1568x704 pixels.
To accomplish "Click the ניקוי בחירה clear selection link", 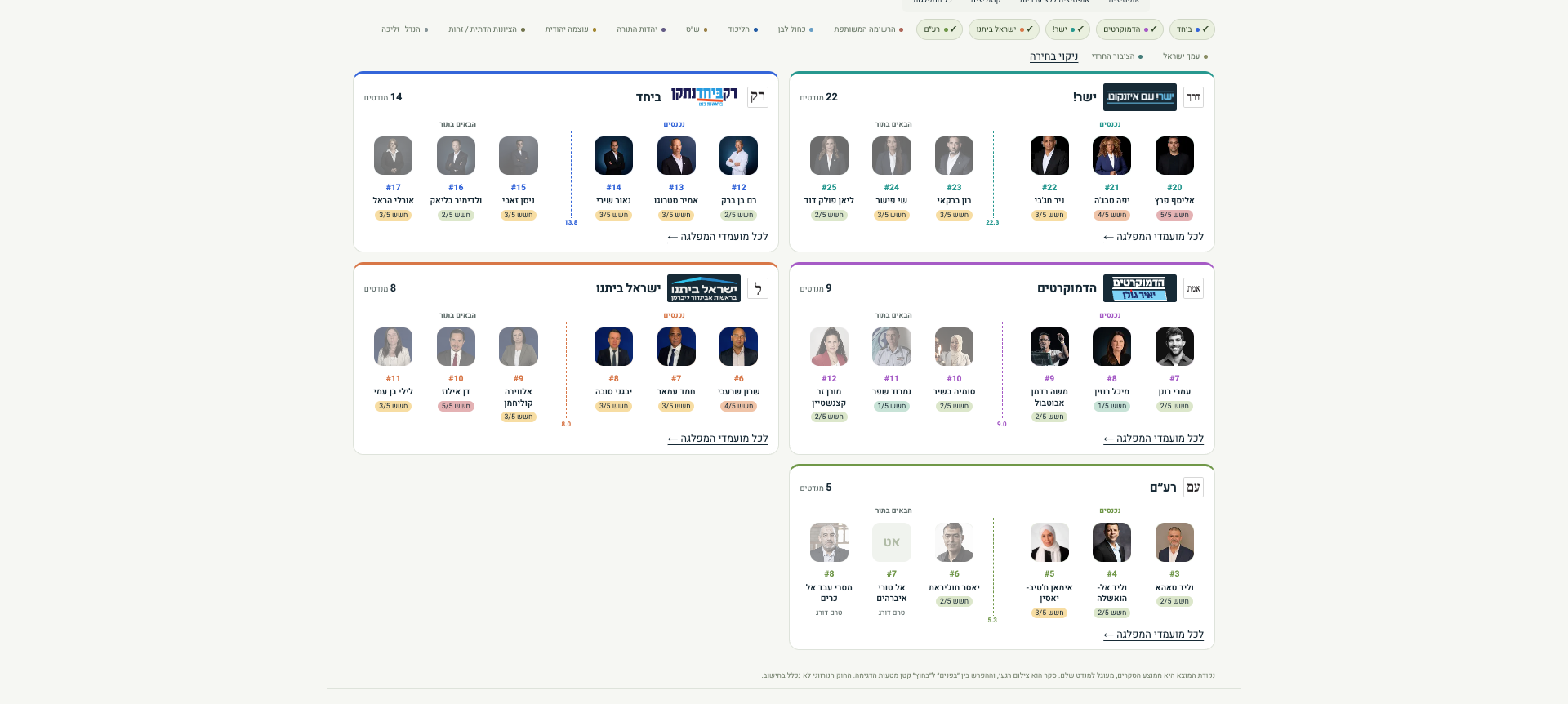I will (1053, 56).
